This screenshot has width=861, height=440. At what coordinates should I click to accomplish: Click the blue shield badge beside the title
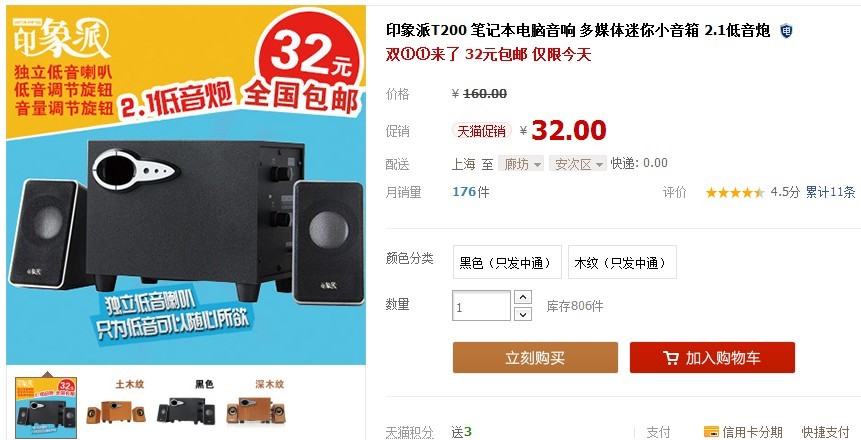(786, 31)
